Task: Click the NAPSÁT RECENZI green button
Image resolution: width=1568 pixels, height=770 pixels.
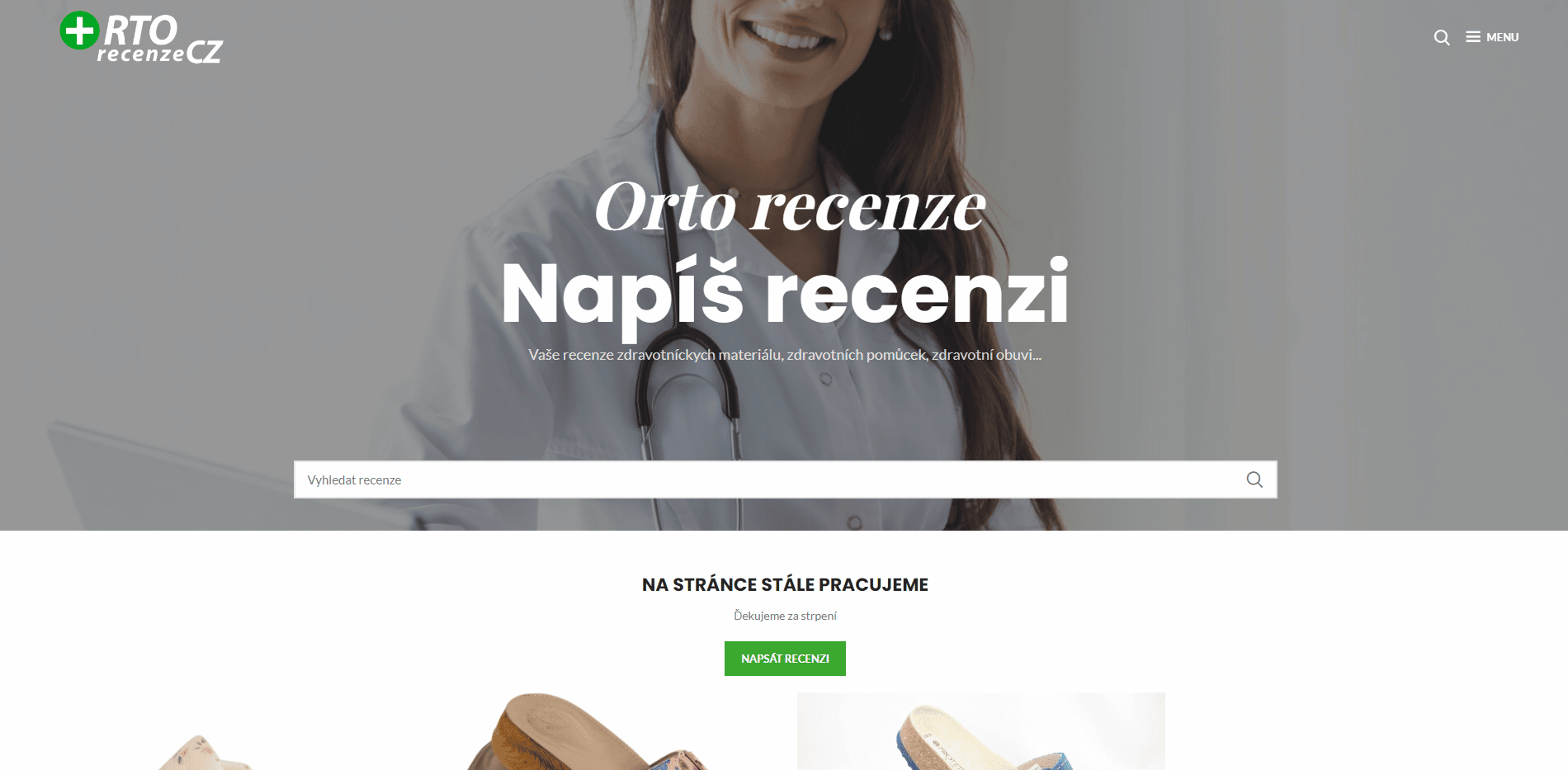Action: pyautogui.click(x=785, y=659)
